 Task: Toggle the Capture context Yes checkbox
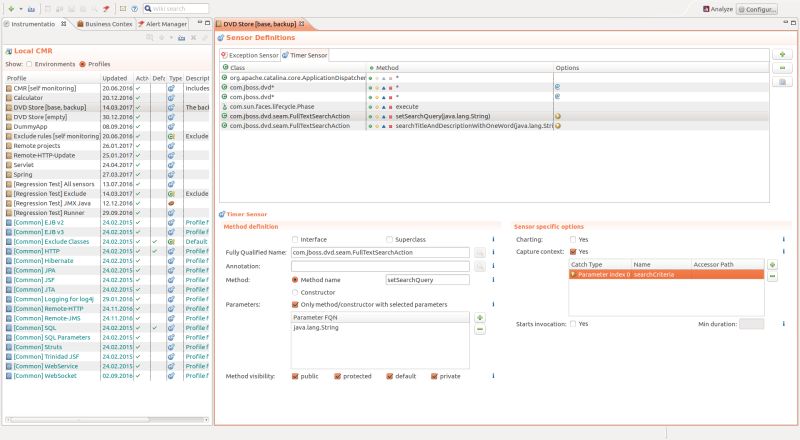point(573,252)
